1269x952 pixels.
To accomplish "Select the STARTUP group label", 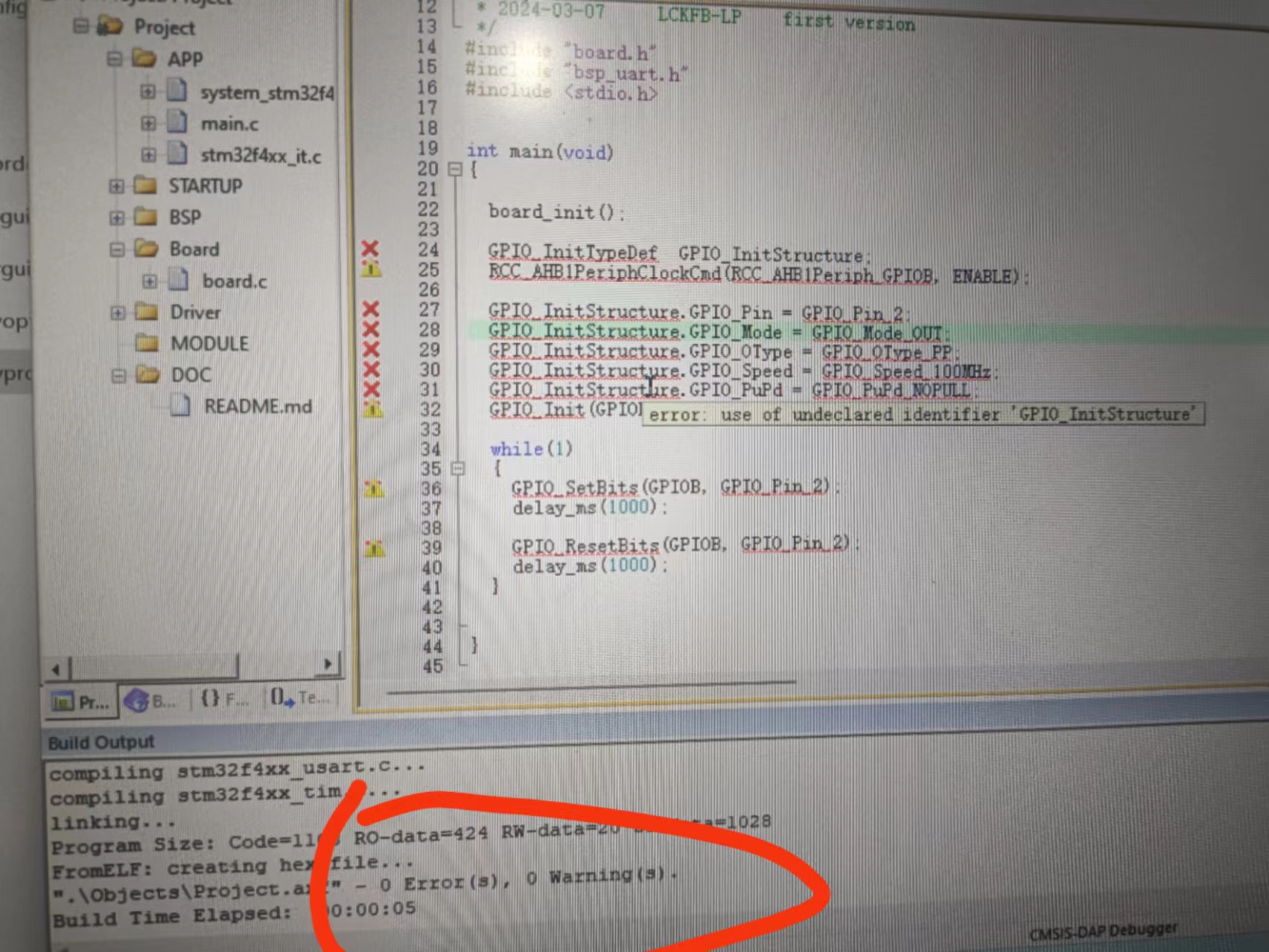I will 206,186.
